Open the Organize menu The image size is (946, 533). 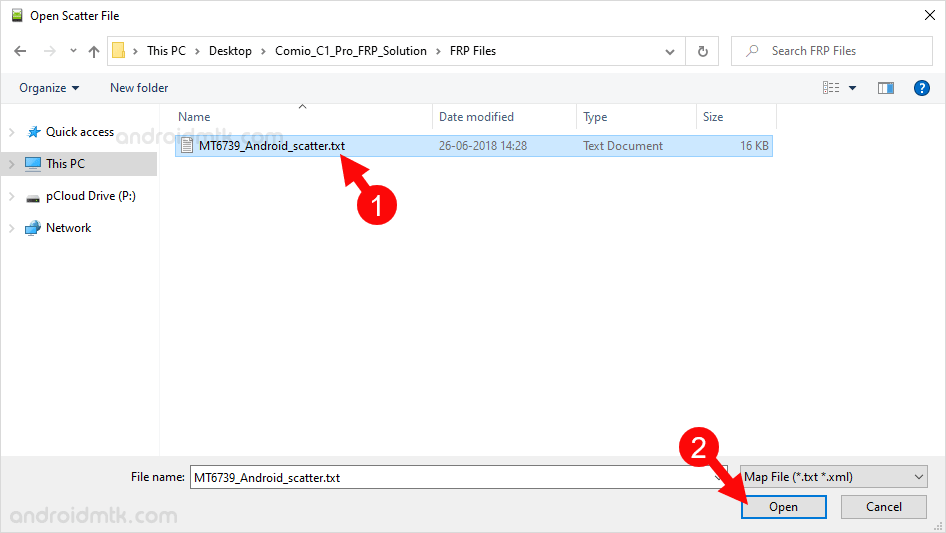pos(49,88)
